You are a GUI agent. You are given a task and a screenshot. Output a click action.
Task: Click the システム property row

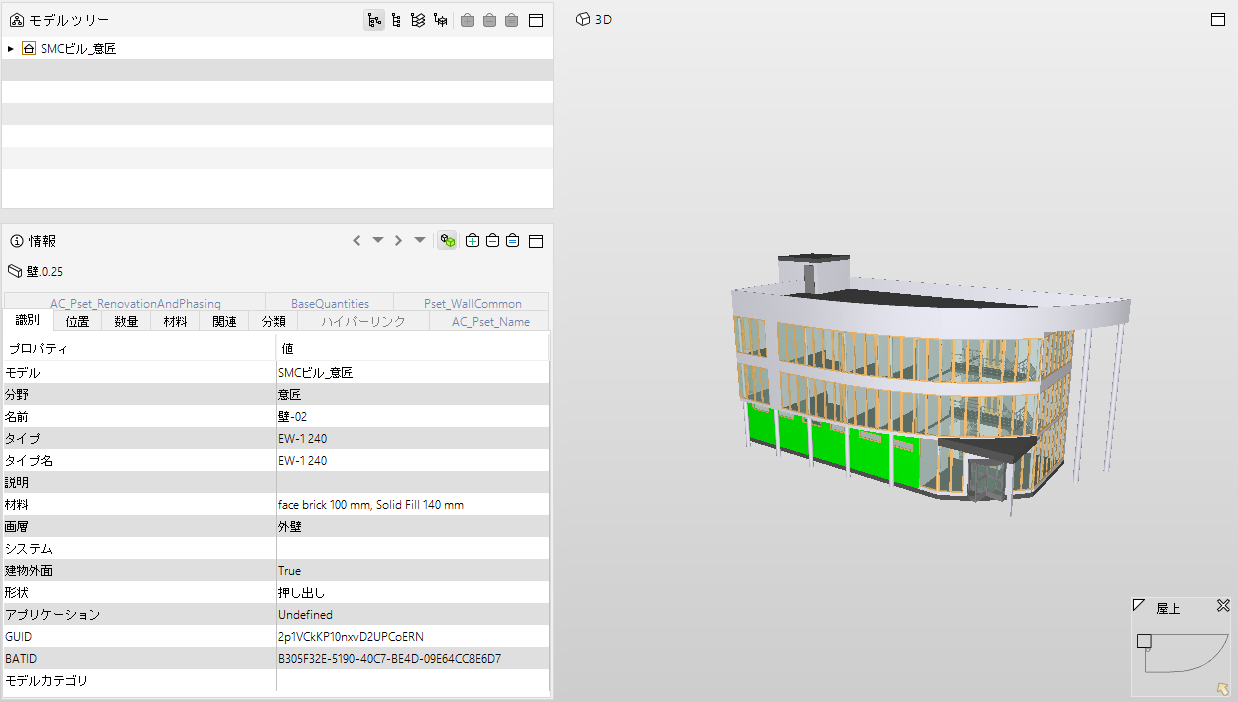tap(276, 549)
